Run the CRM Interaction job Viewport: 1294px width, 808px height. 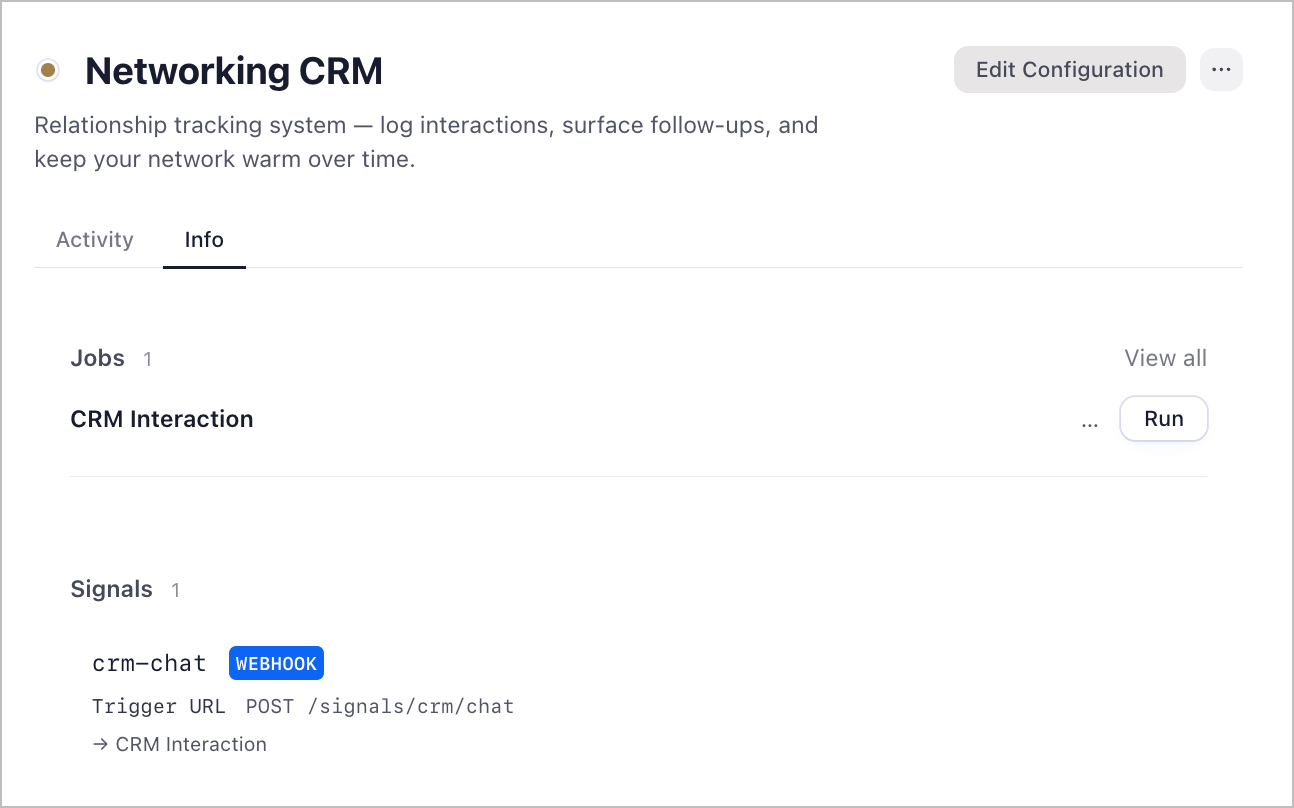point(1164,419)
